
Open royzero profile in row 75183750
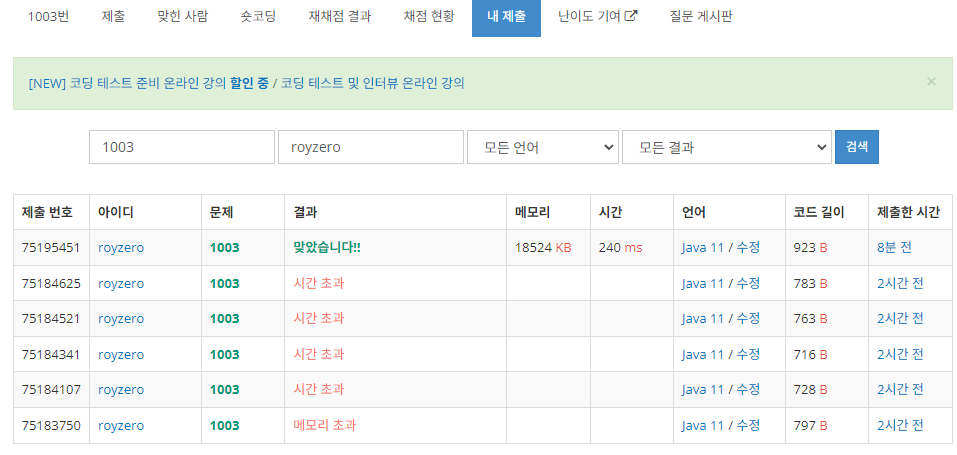(121, 425)
